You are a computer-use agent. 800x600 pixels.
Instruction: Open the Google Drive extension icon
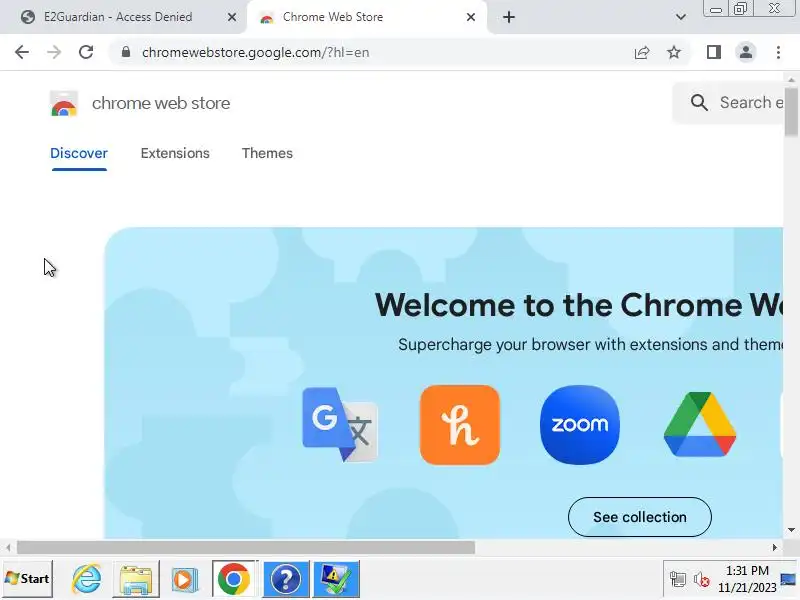[700, 424]
